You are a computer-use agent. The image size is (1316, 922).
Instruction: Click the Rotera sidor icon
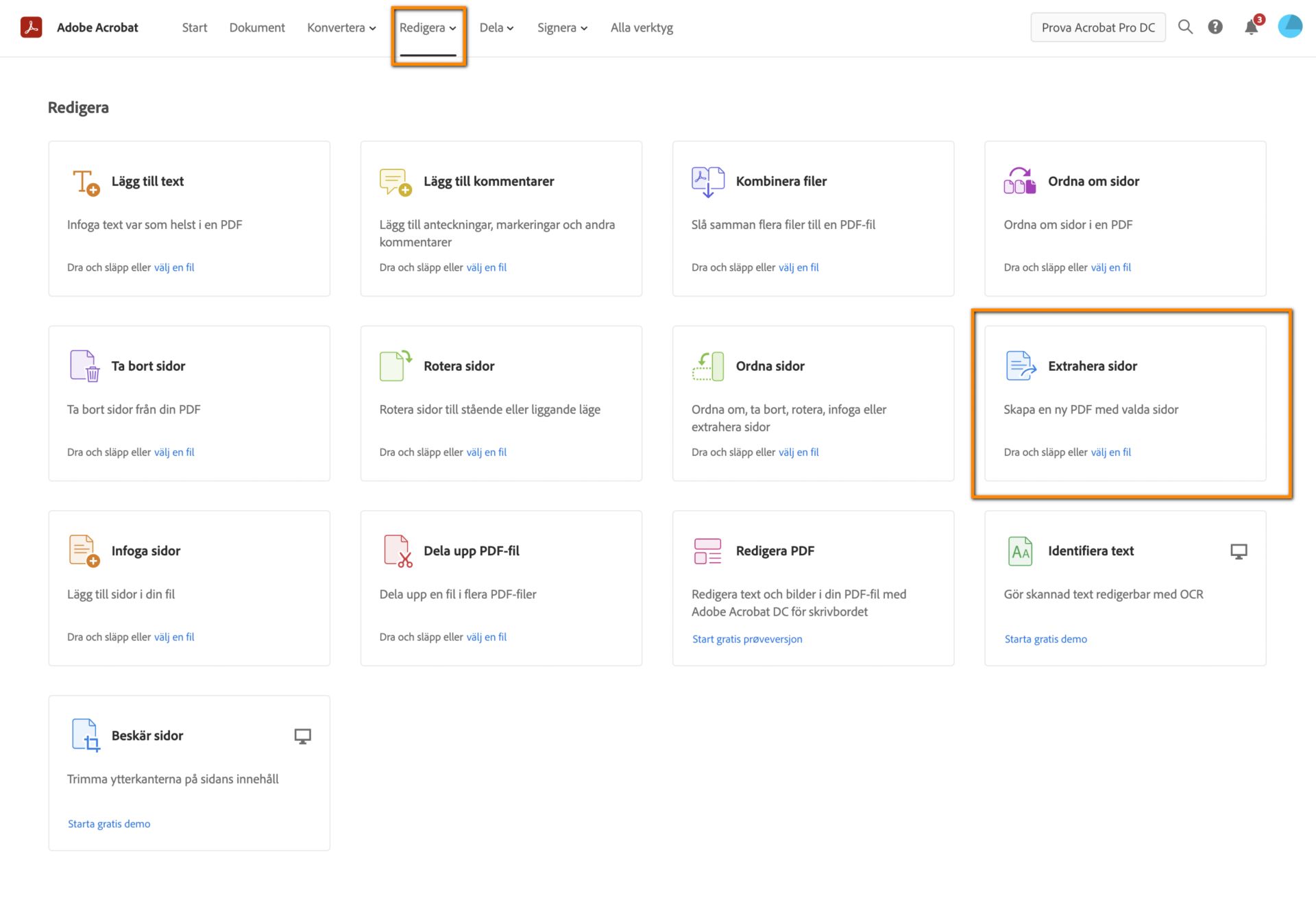coord(395,366)
